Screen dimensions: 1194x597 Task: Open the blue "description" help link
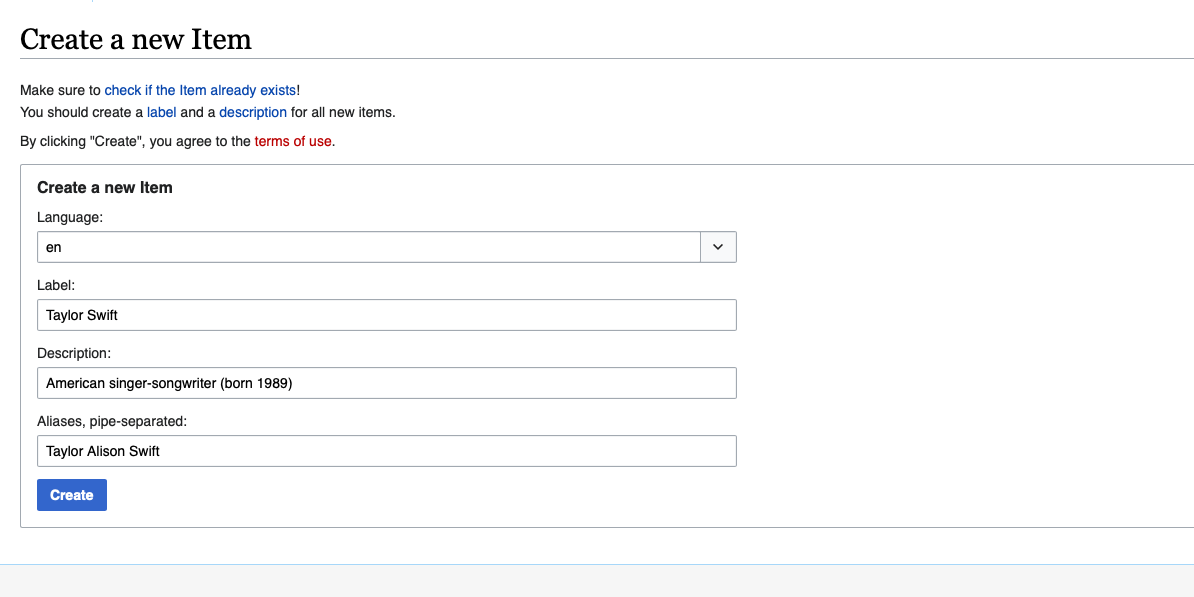coord(253,112)
